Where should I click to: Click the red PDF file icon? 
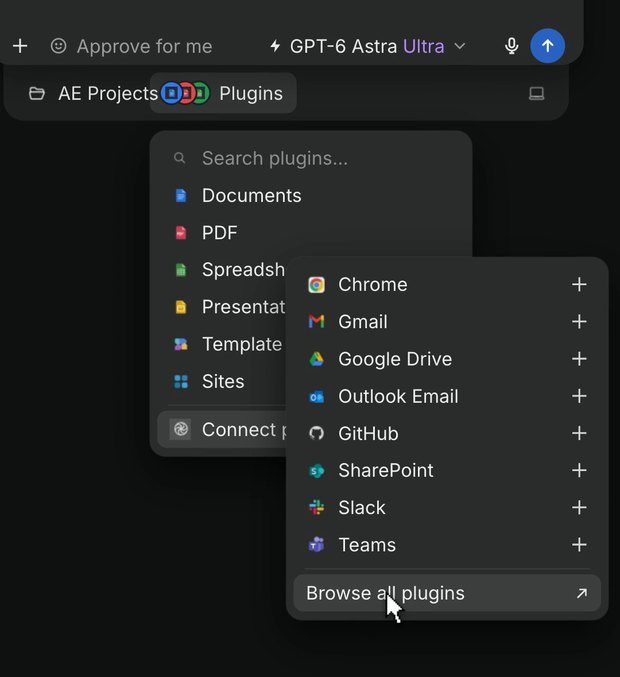(x=181, y=233)
